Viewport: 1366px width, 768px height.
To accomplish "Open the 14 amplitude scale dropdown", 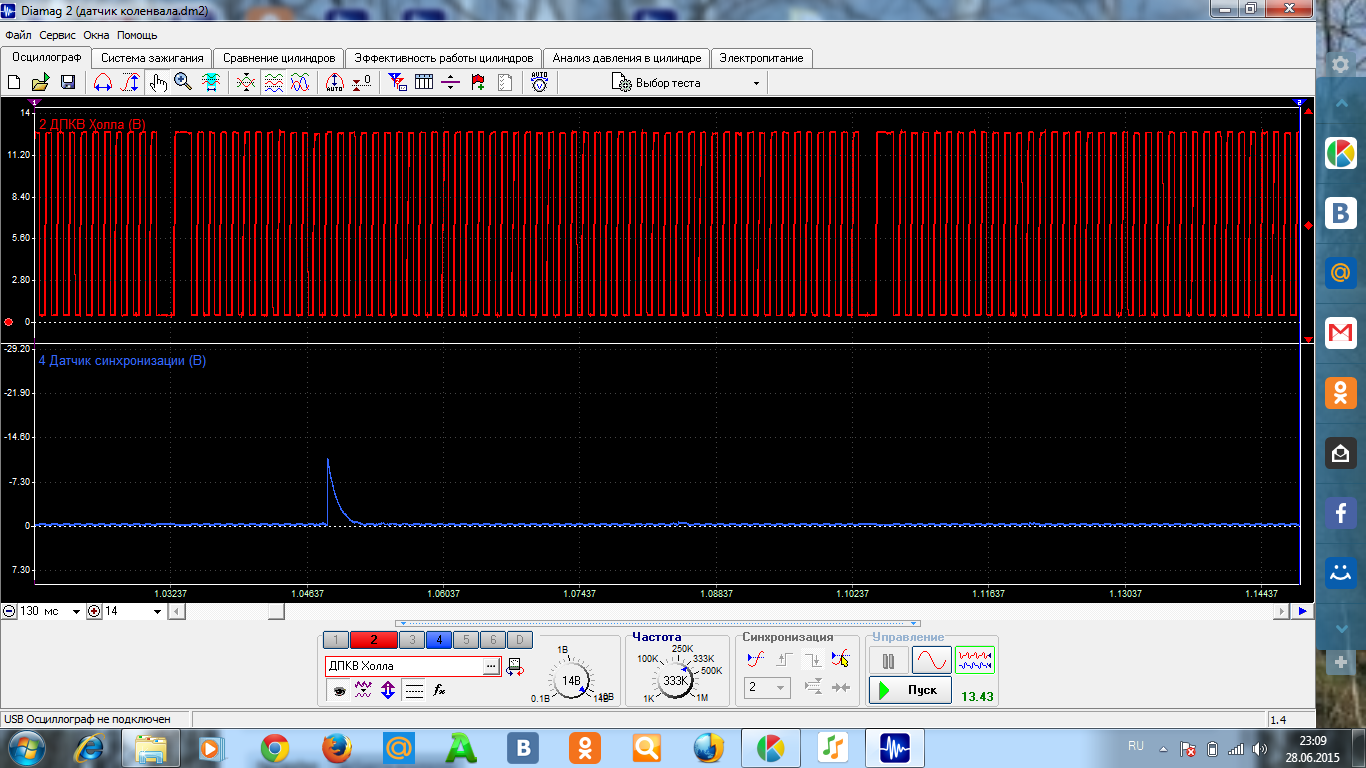I will 156,611.
